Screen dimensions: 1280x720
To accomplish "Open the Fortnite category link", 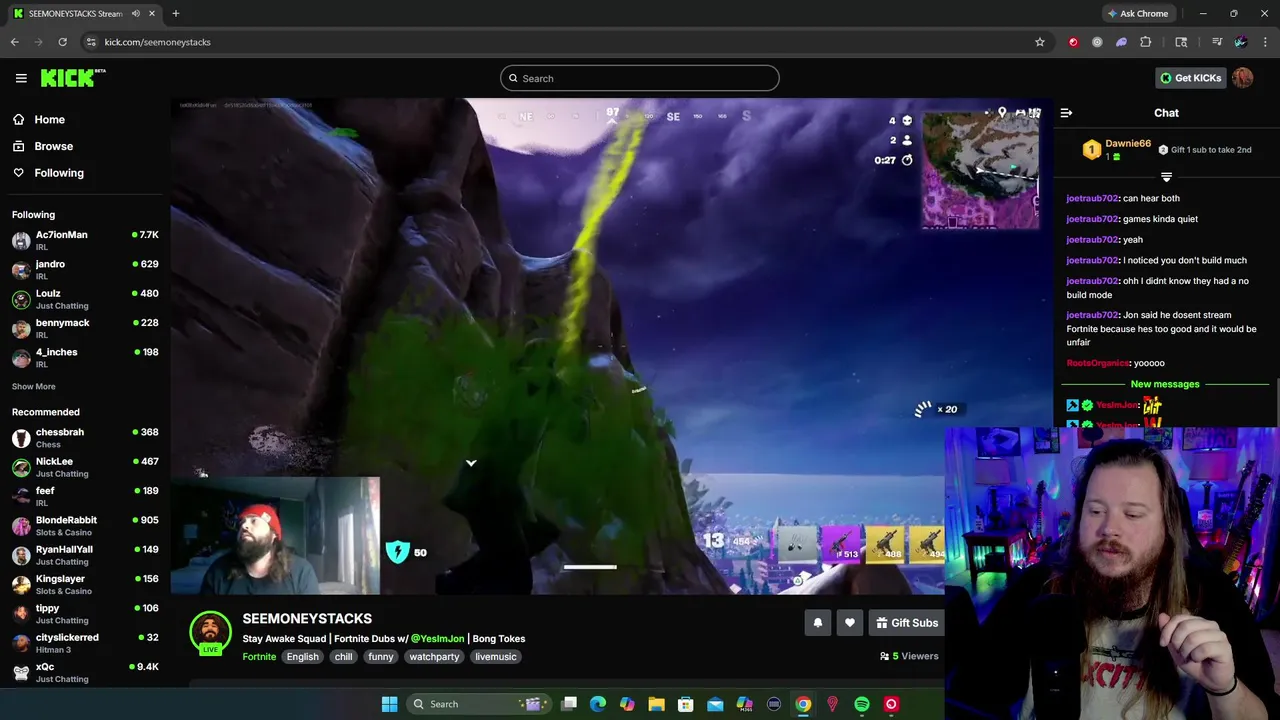I will tap(259, 657).
